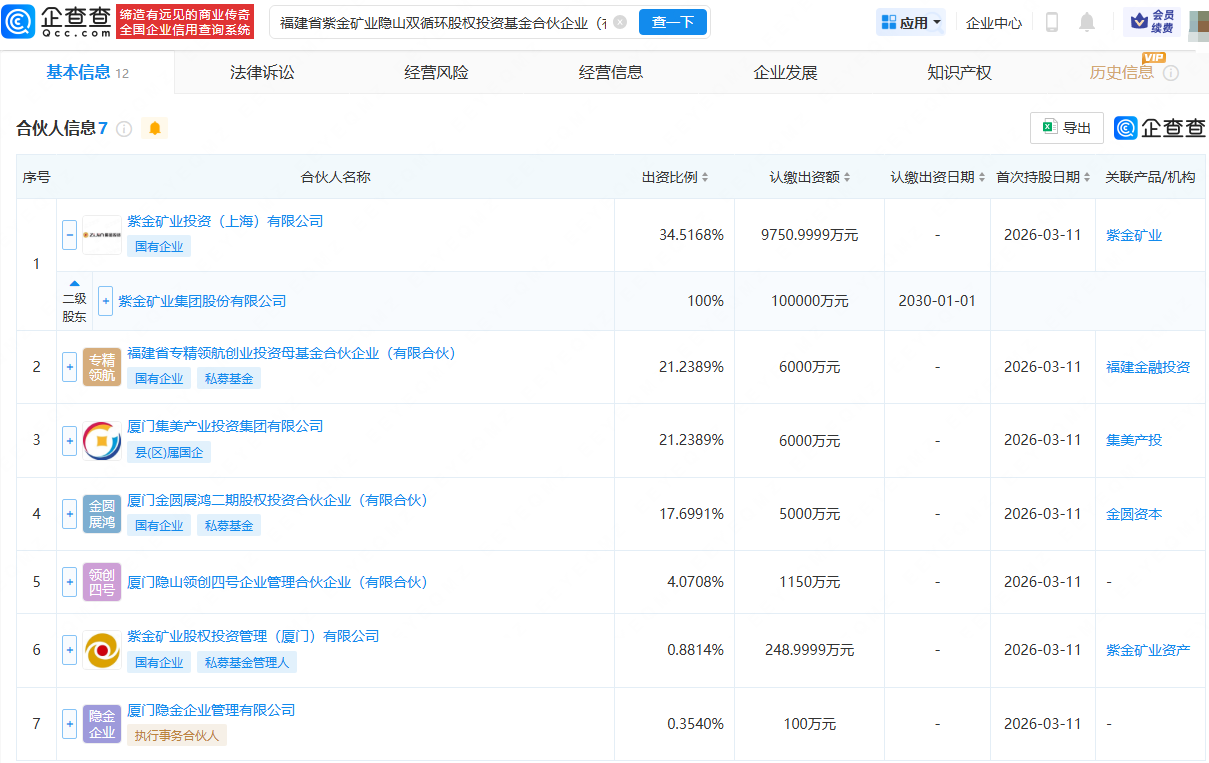The image size is (1209, 763).
Task: Click the 查一下 search button
Action: pos(673,22)
